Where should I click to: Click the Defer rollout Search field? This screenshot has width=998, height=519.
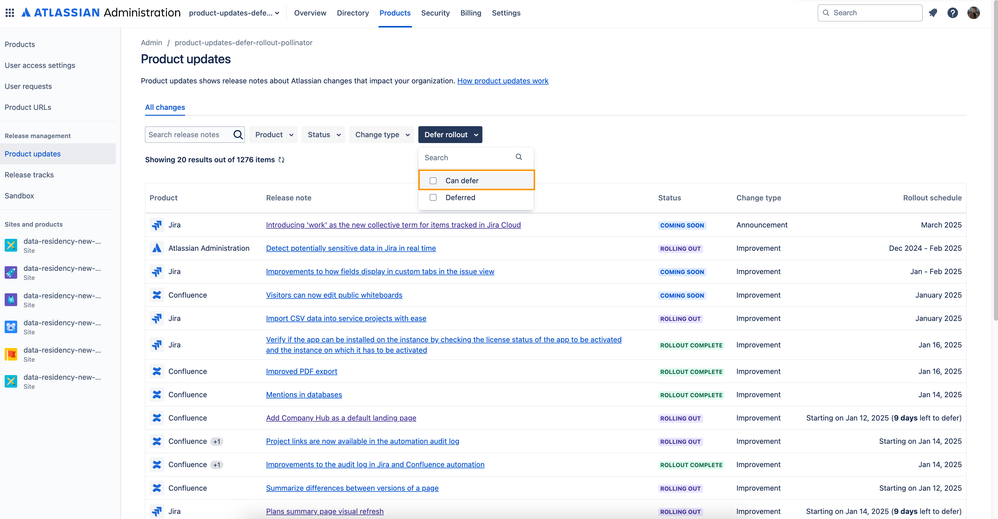(x=476, y=157)
